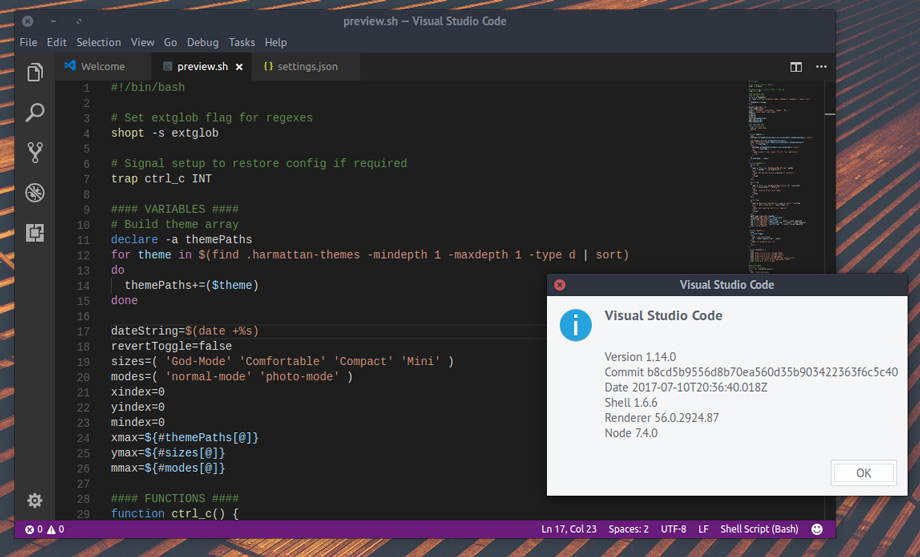This screenshot has width=920, height=557.
Task: Open the Go menu
Action: point(170,42)
